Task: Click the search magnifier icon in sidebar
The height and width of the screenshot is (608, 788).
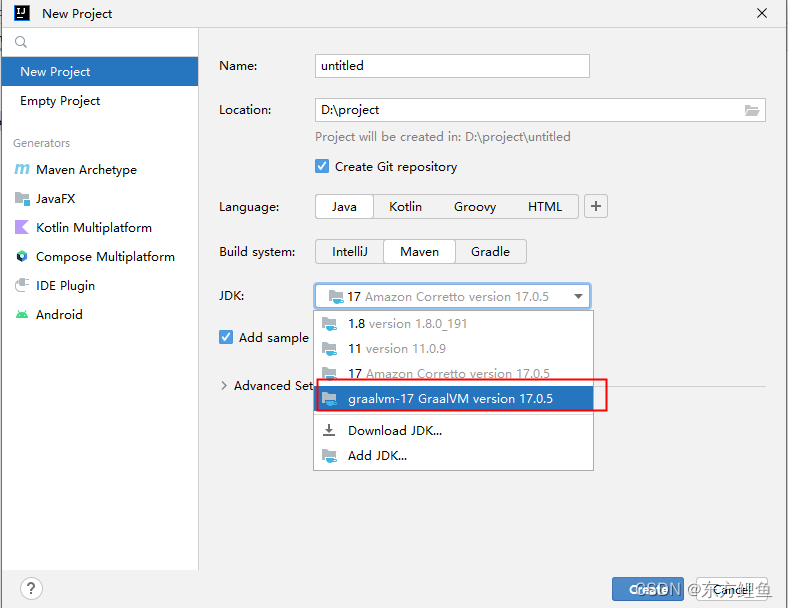Action: [21, 42]
